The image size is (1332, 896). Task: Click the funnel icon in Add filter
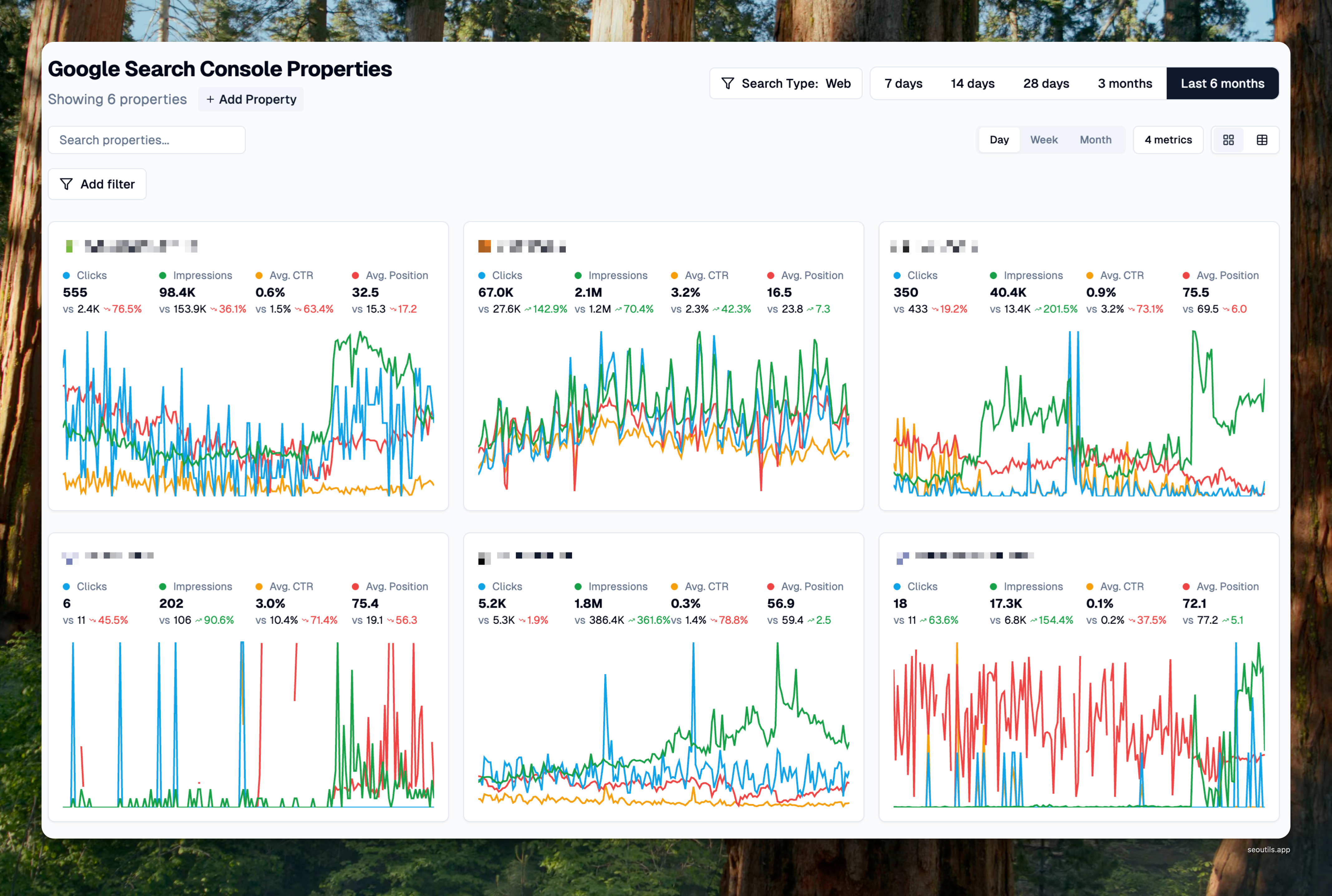tap(66, 184)
